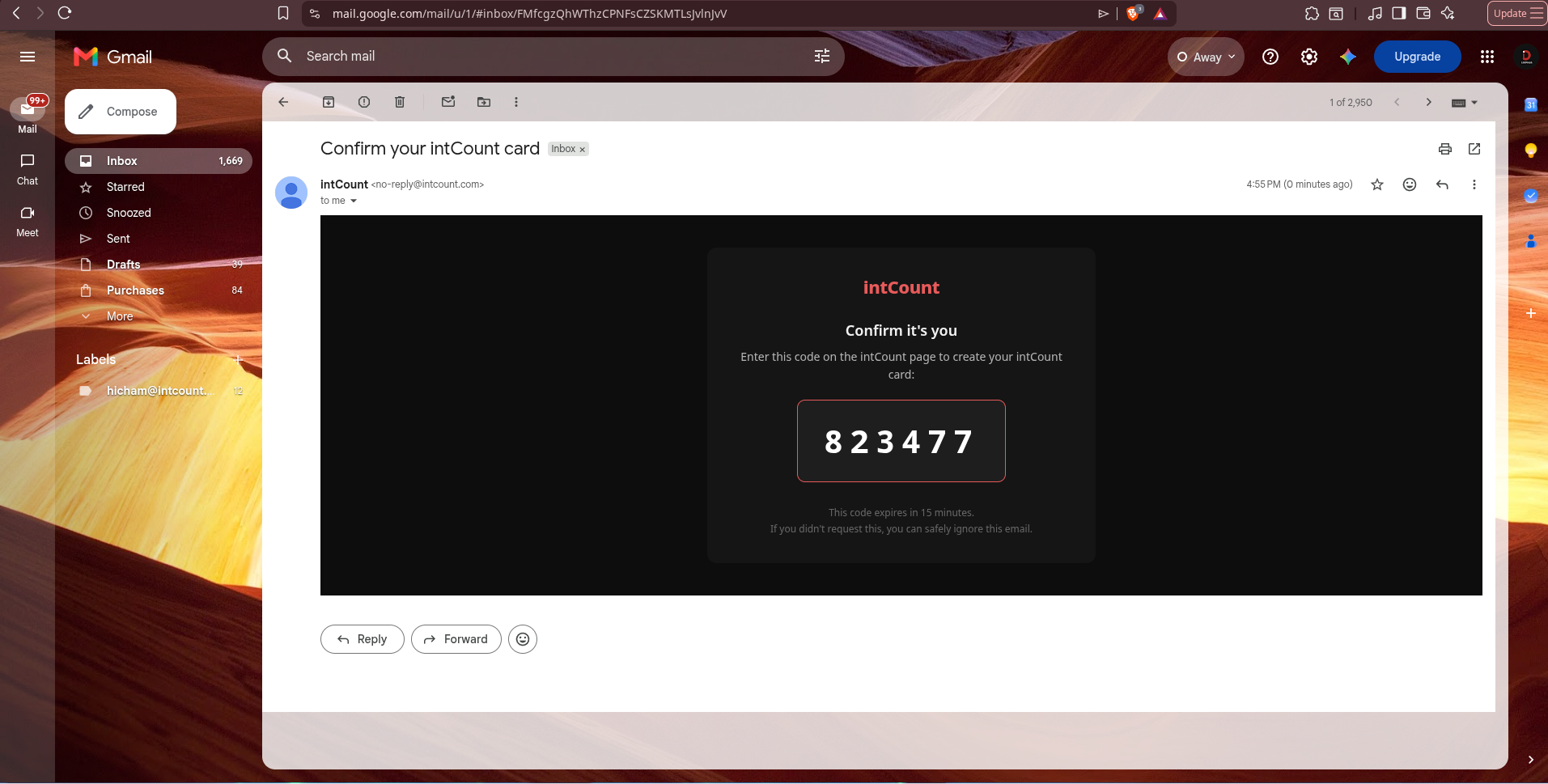Click the Upgrade button
This screenshot has width=1548, height=784.
pyautogui.click(x=1418, y=57)
